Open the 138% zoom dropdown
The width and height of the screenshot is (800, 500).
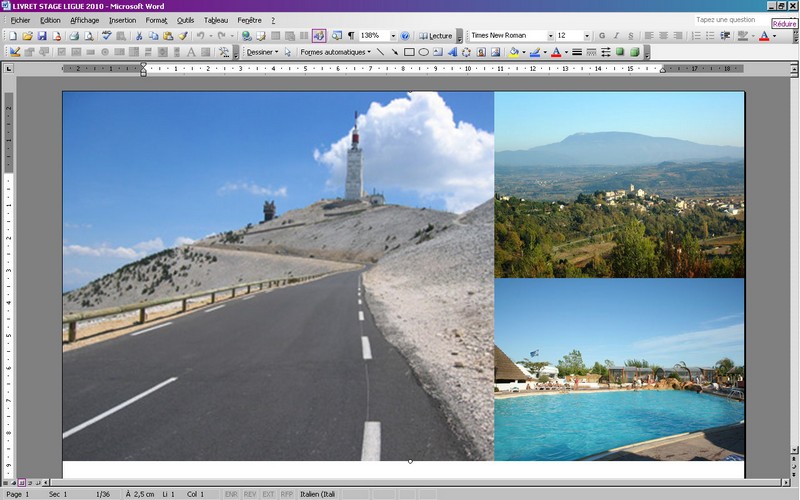[x=393, y=36]
